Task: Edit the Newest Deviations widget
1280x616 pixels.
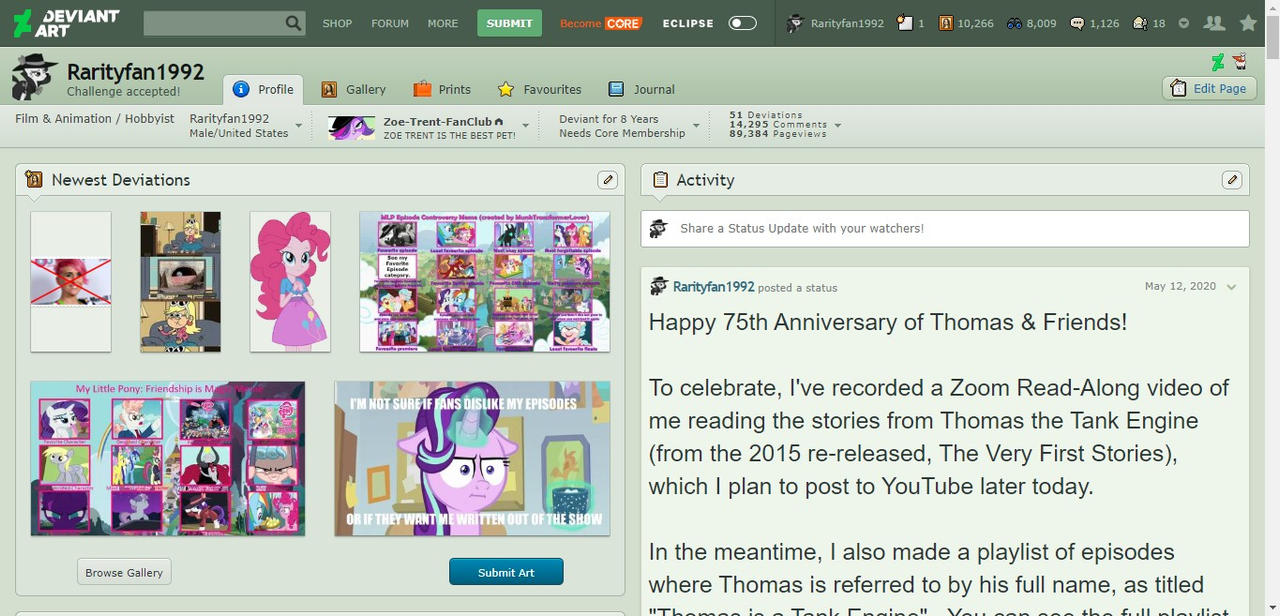Action: [608, 180]
